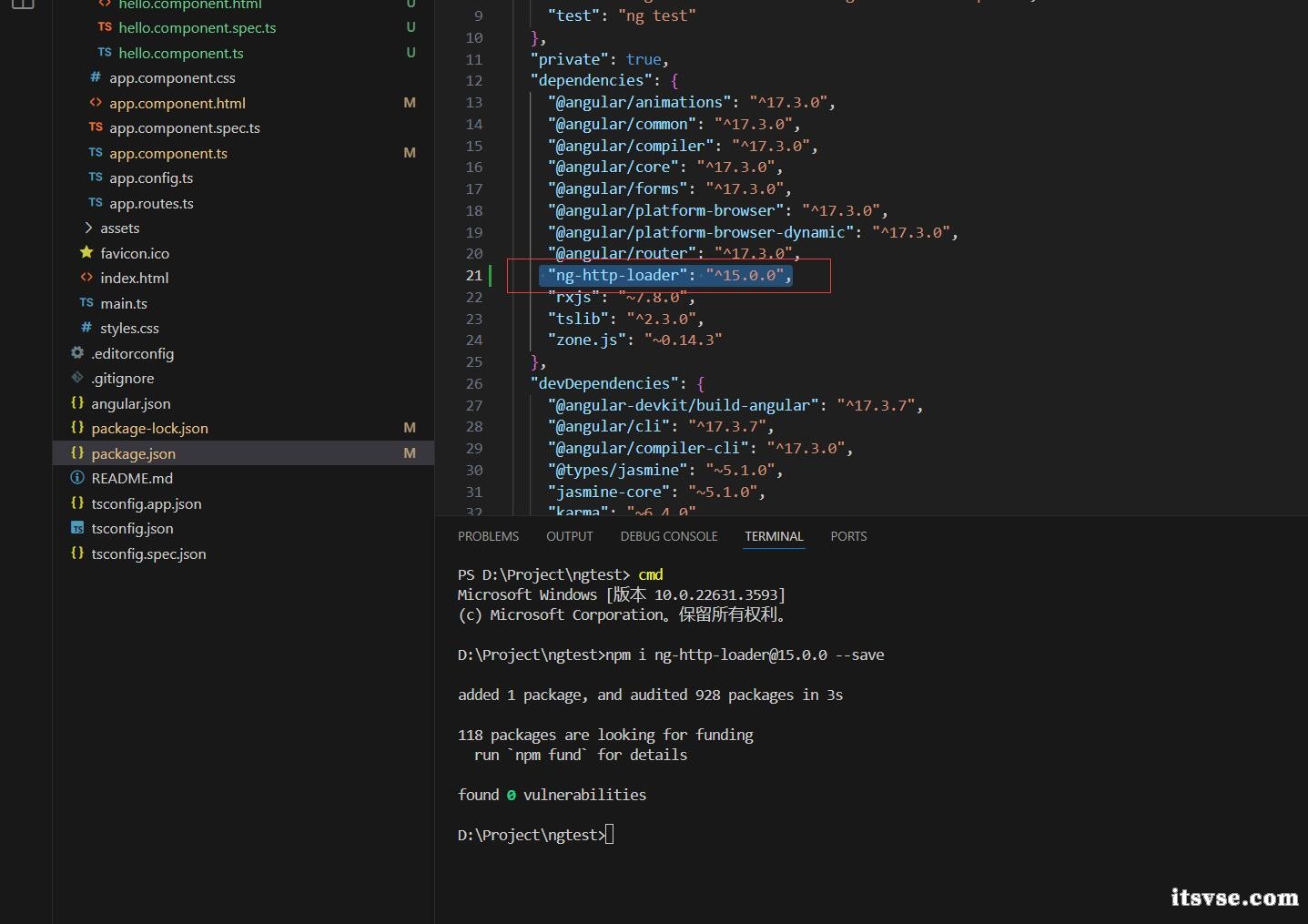The width and height of the screenshot is (1308, 924).
Task: Click the hash icon of styles.css
Action: point(86,328)
